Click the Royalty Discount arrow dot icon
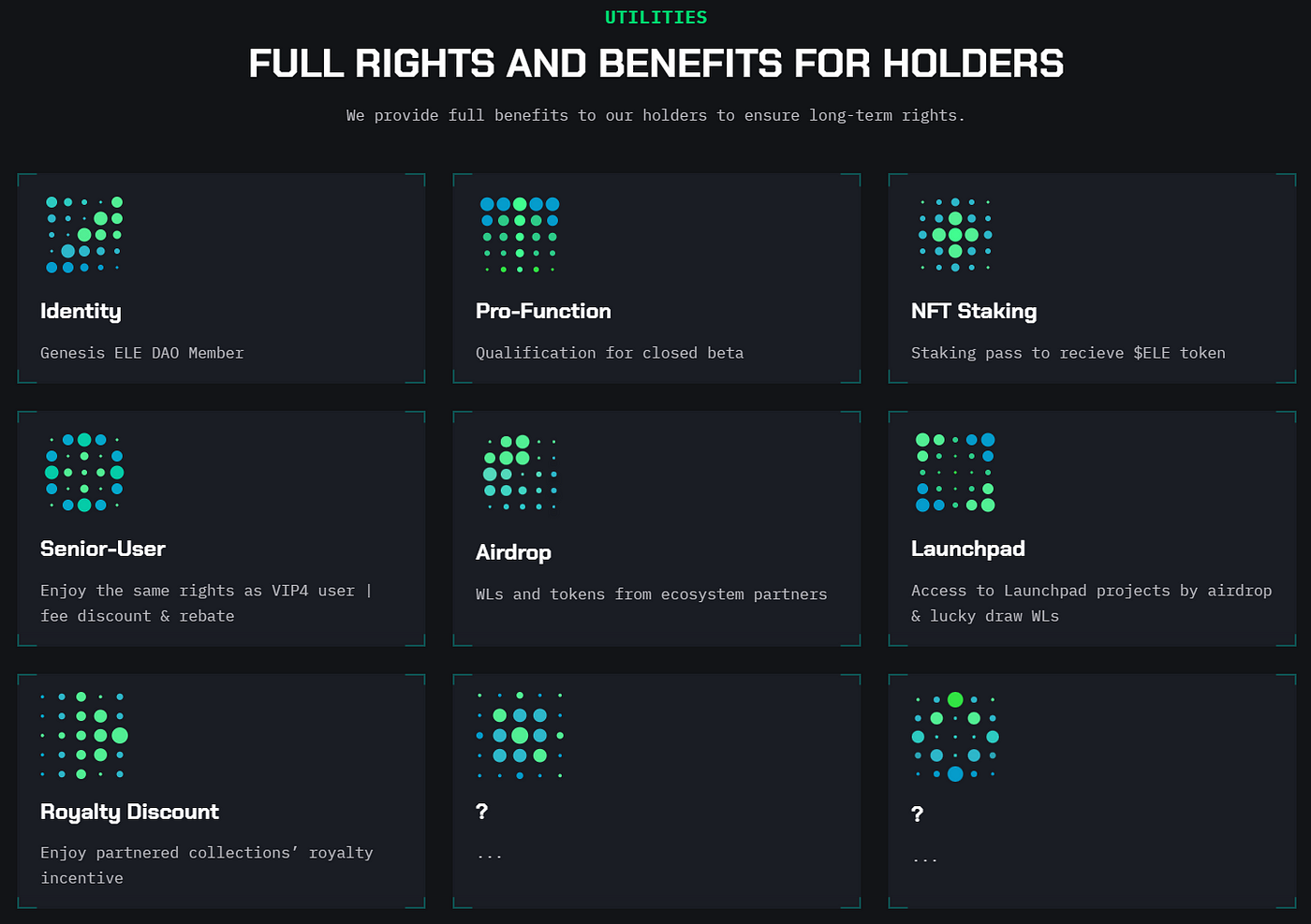 [83, 735]
